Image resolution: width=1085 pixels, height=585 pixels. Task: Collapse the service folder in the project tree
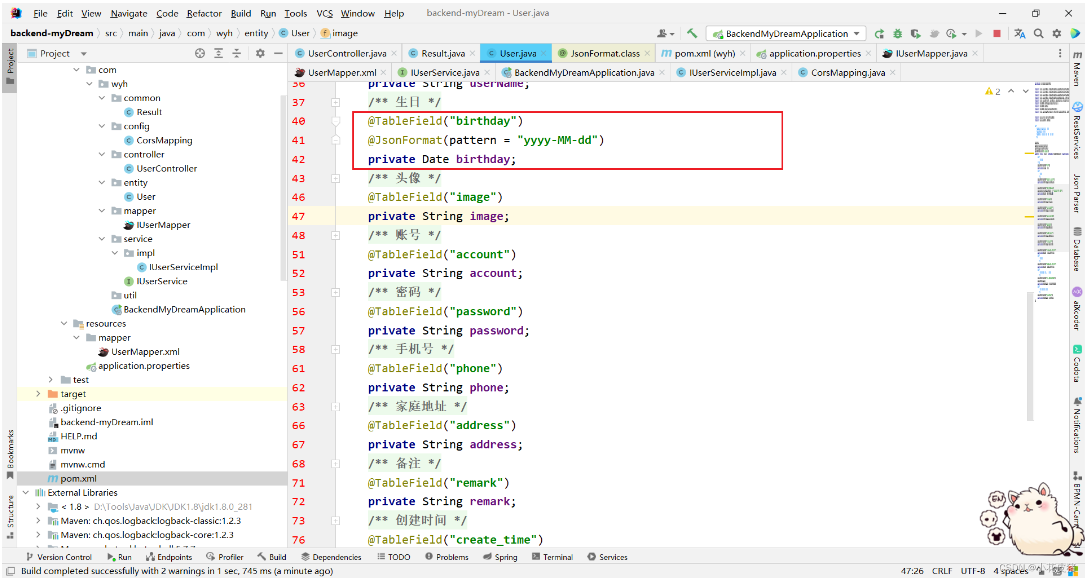pyautogui.click(x=102, y=239)
